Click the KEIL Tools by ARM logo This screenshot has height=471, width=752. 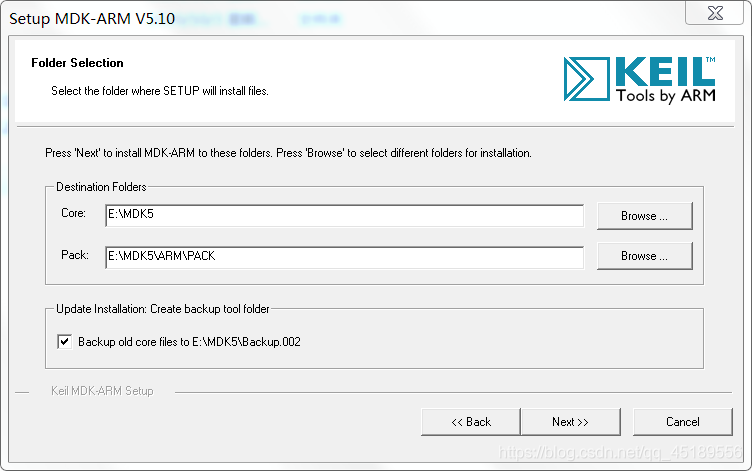click(x=639, y=80)
